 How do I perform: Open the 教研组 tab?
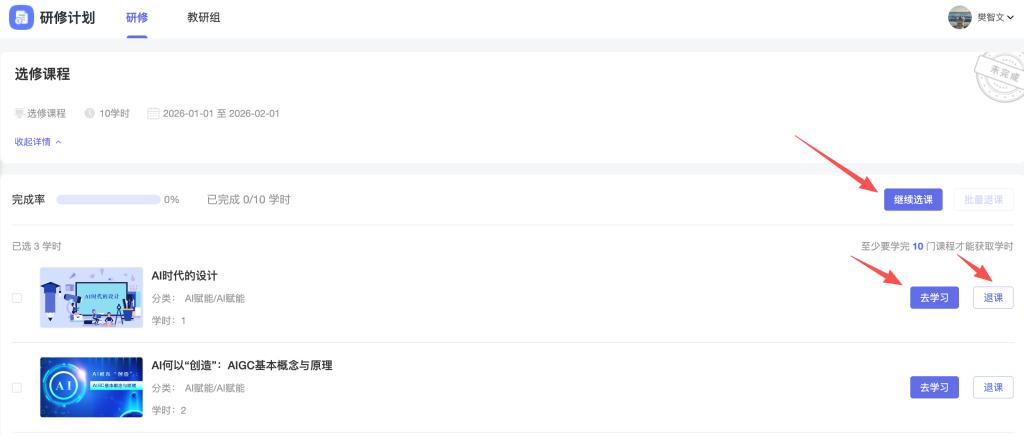coord(204,18)
